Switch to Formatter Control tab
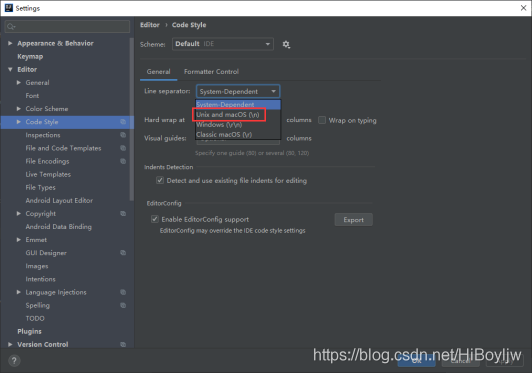532x374 pixels. (x=211, y=72)
